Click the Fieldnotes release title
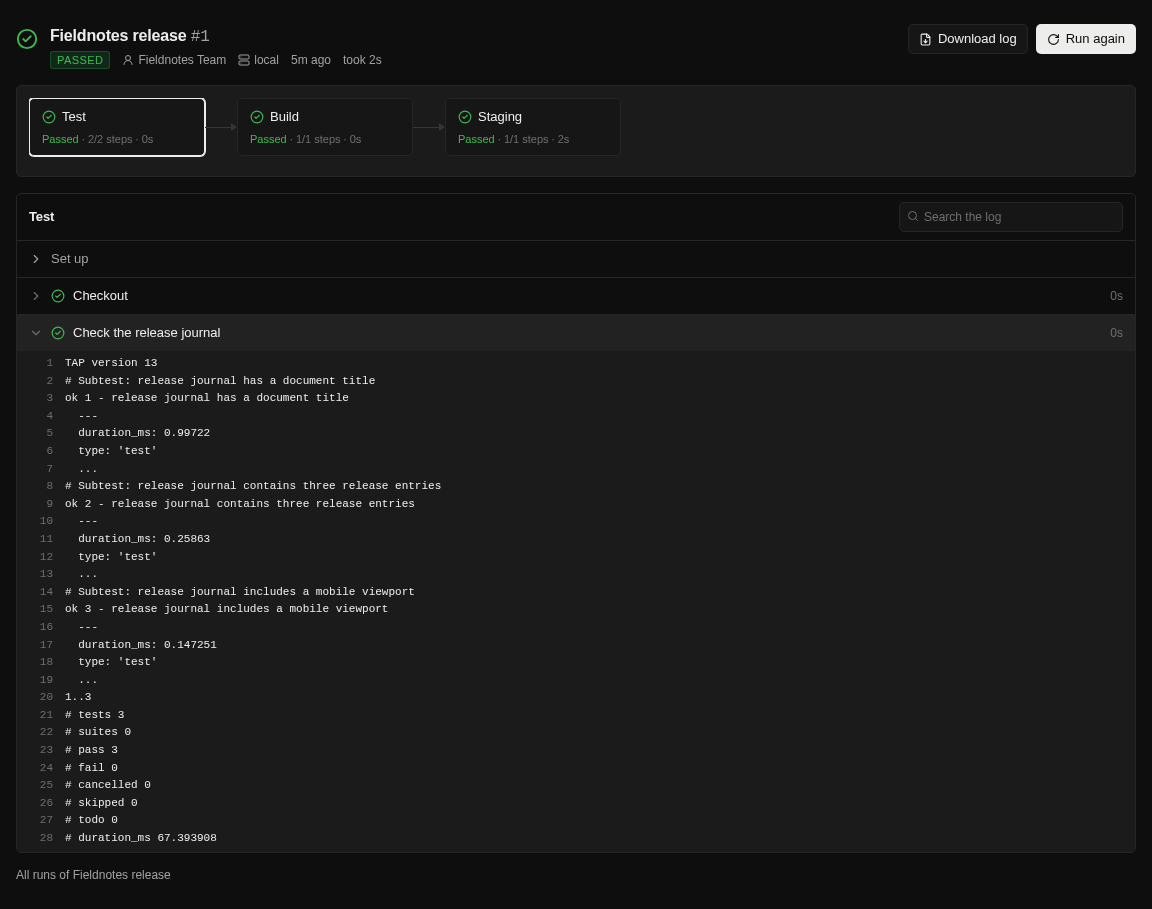Screen dimensions: 1152x909 pos(118,35)
